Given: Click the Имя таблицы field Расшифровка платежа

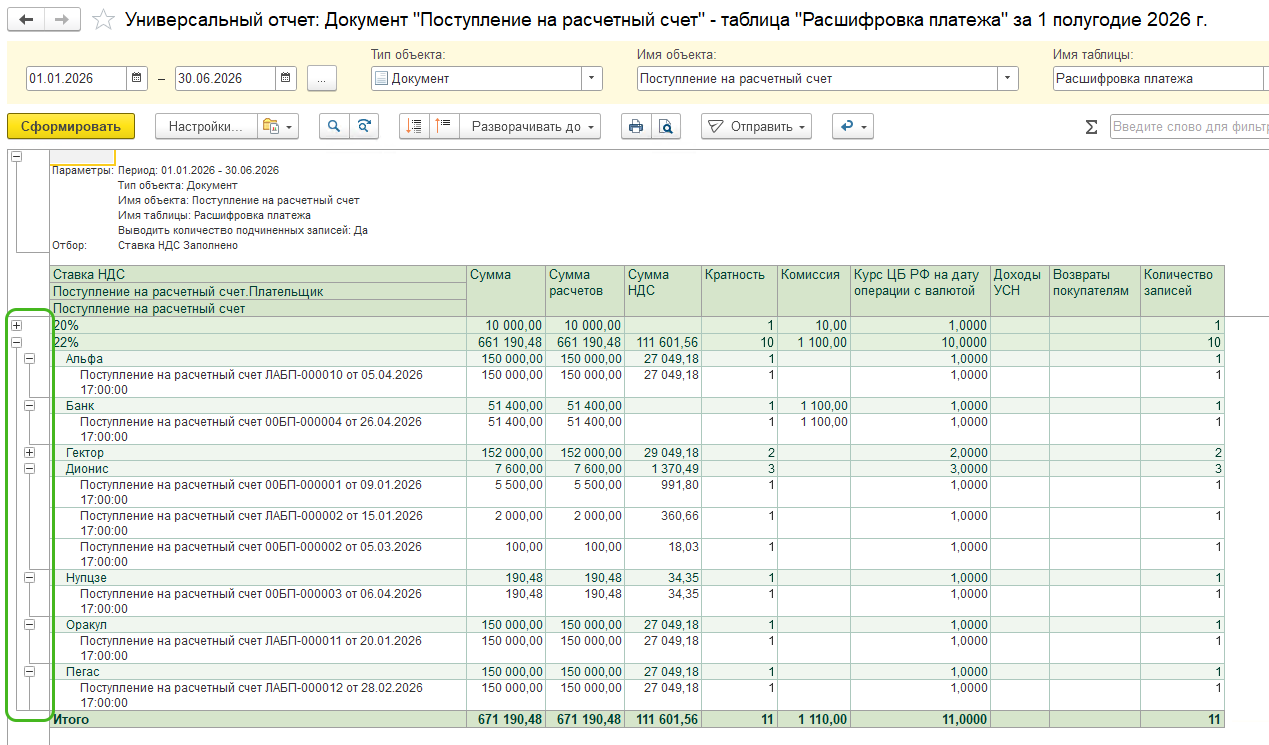Looking at the screenshot, I should click(1160, 78).
